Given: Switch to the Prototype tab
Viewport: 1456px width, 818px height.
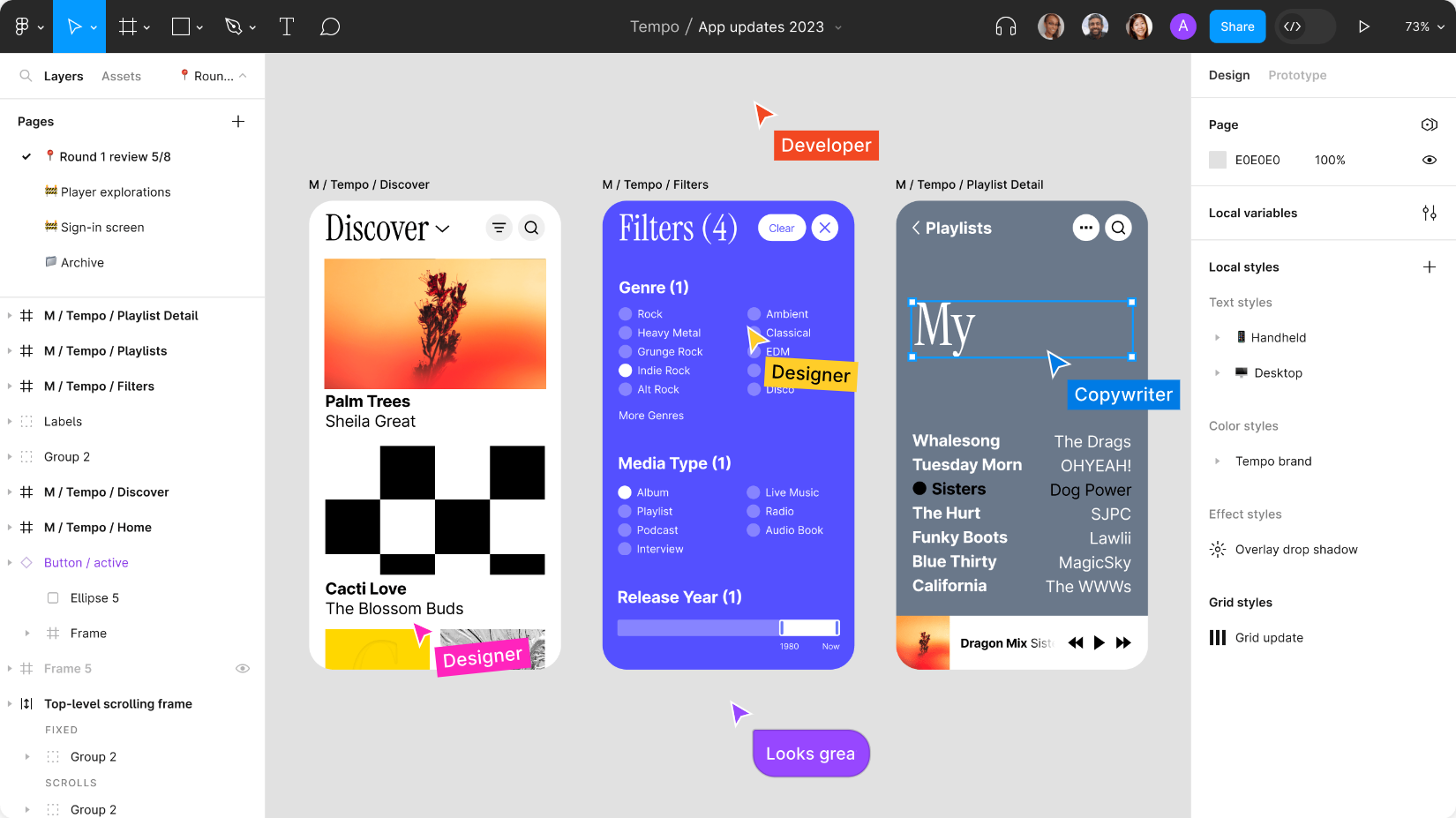Looking at the screenshot, I should click(1297, 75).
